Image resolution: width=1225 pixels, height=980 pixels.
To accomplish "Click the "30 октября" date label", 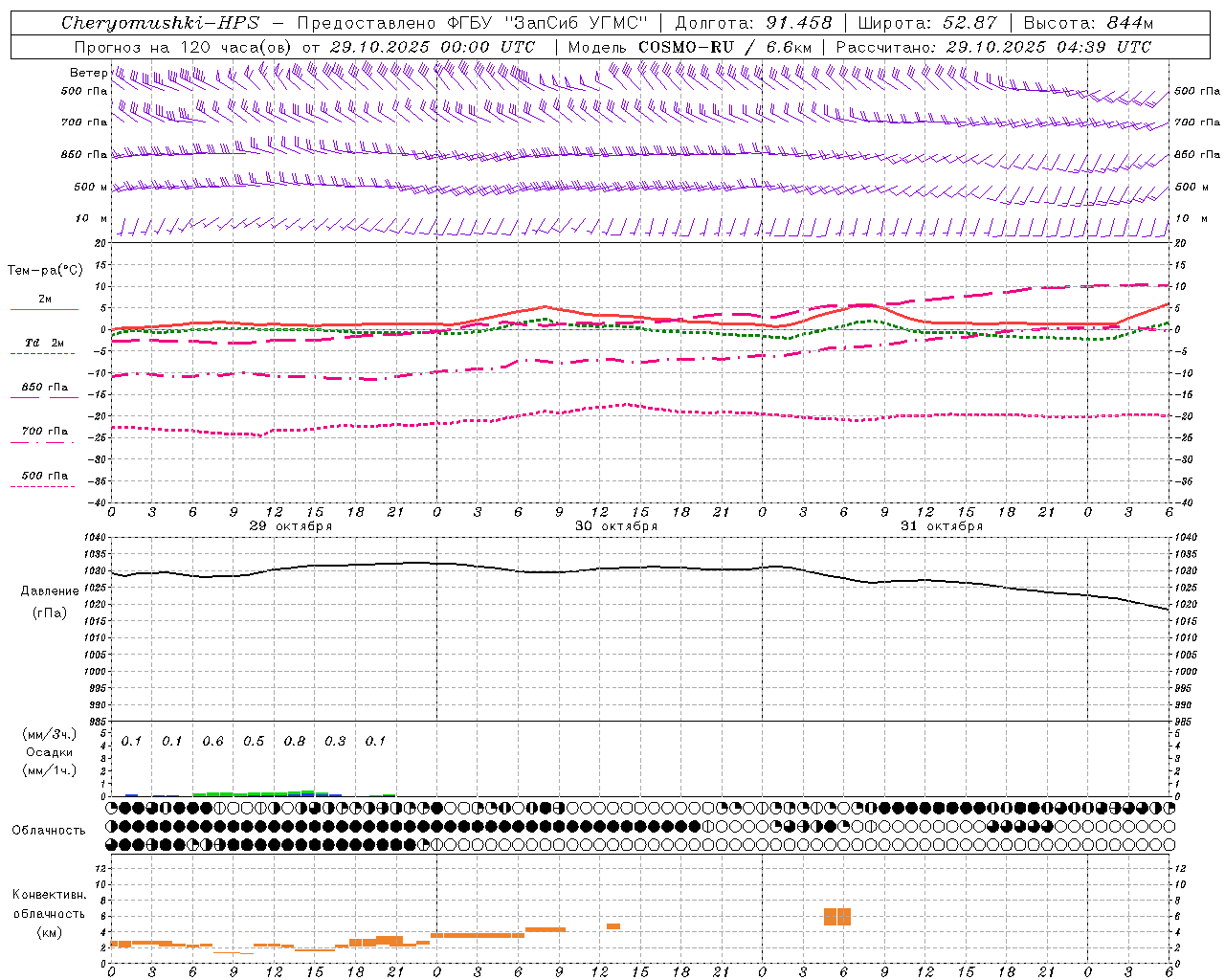I will click(616, 526).
